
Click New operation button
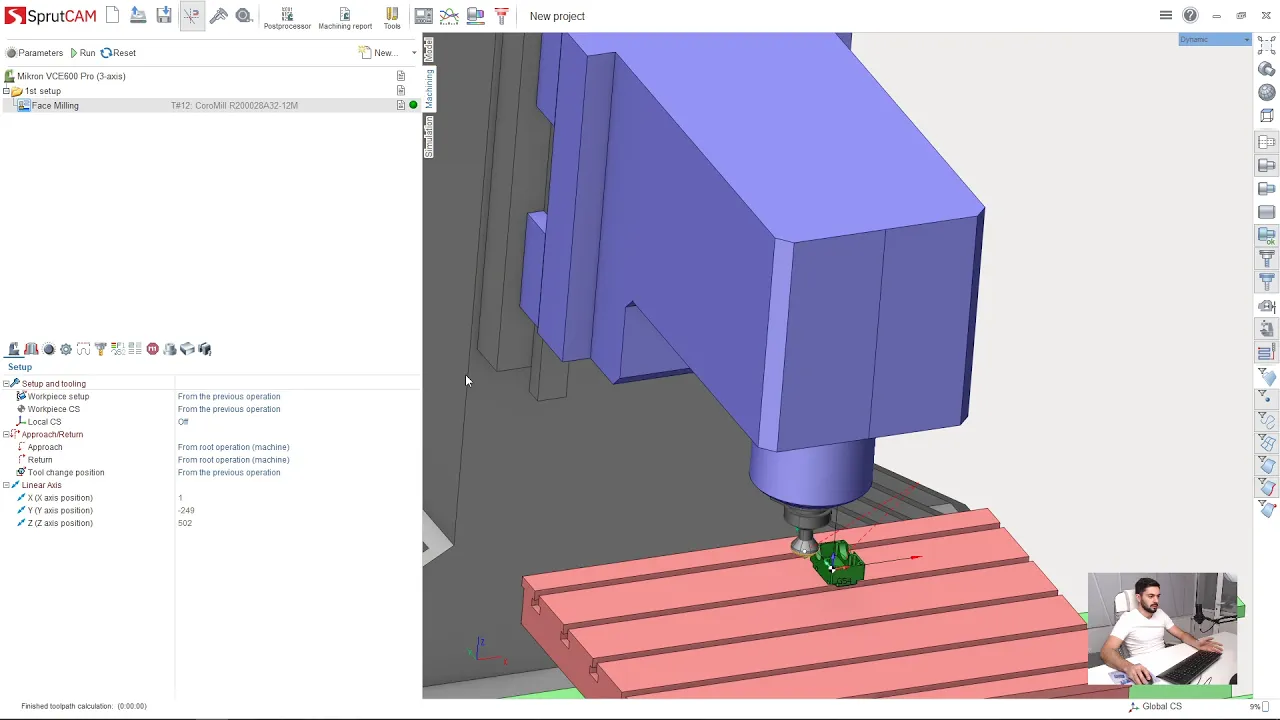tap(379, 53)
